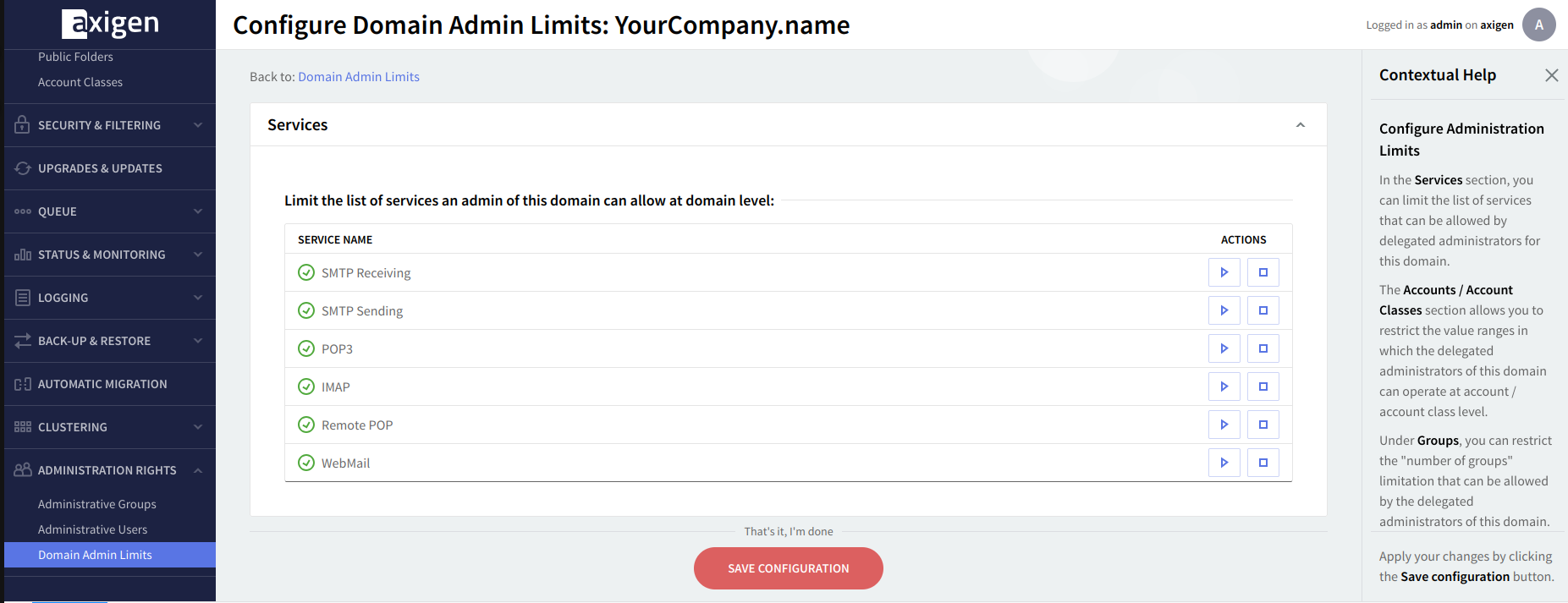1568x603 pixels.
Task: Click the allow (play) icon for SMTP Receiving
Action: point(1224,272)
